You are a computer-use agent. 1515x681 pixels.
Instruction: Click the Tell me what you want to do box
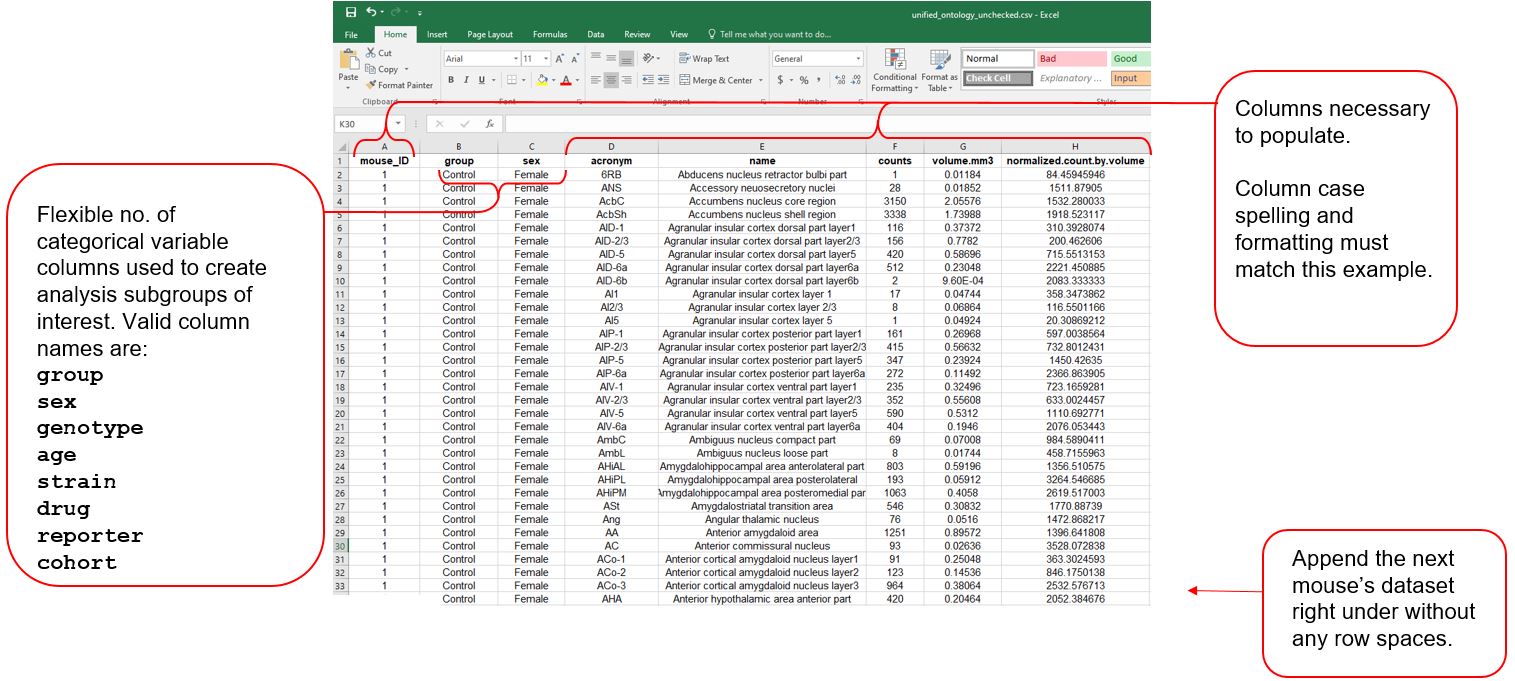[x=769, y=34]
